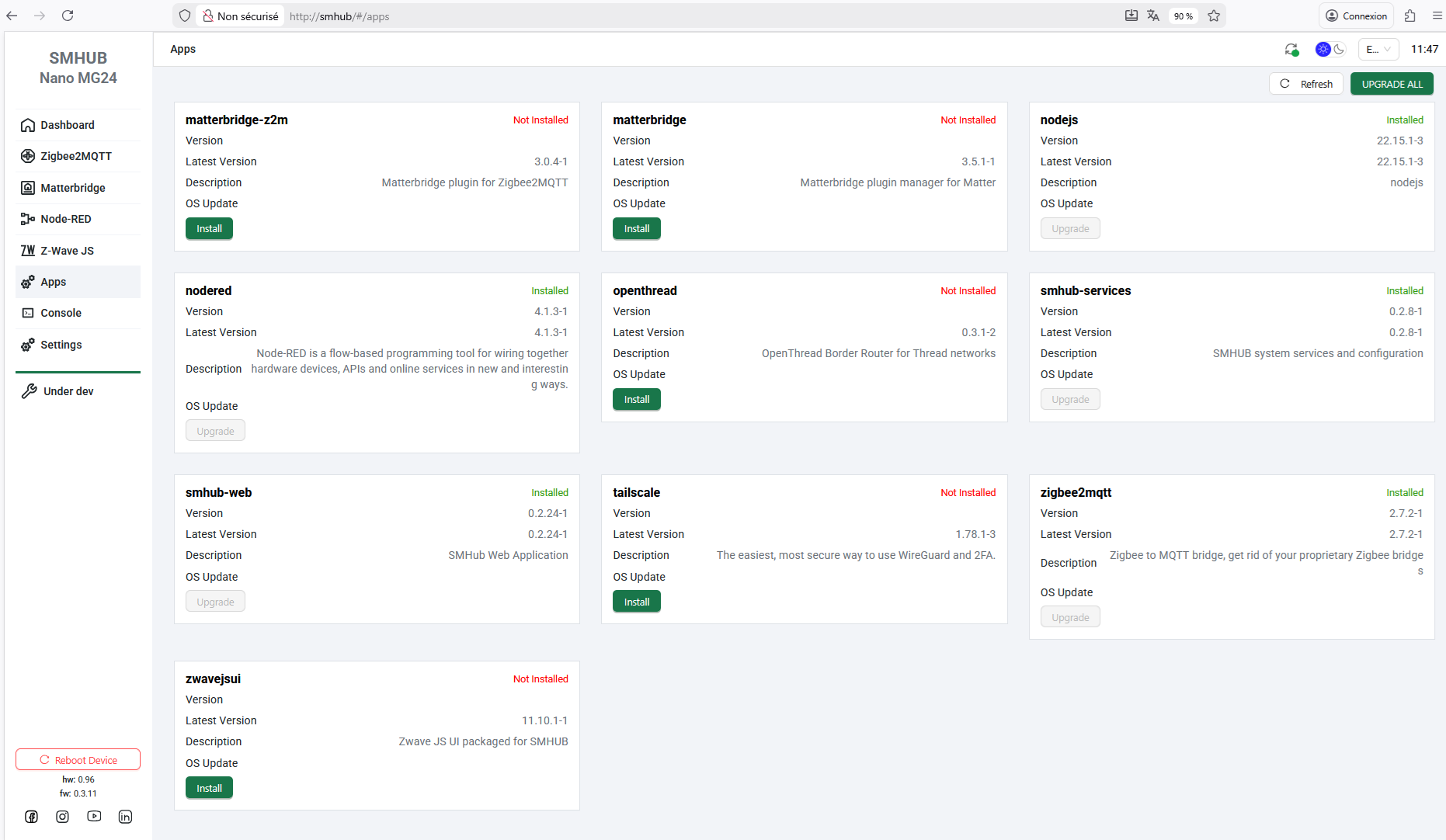Open the Instagram link icon
Image resolution: width=1446 pixels, height=840 pixels.
[62, 816]
